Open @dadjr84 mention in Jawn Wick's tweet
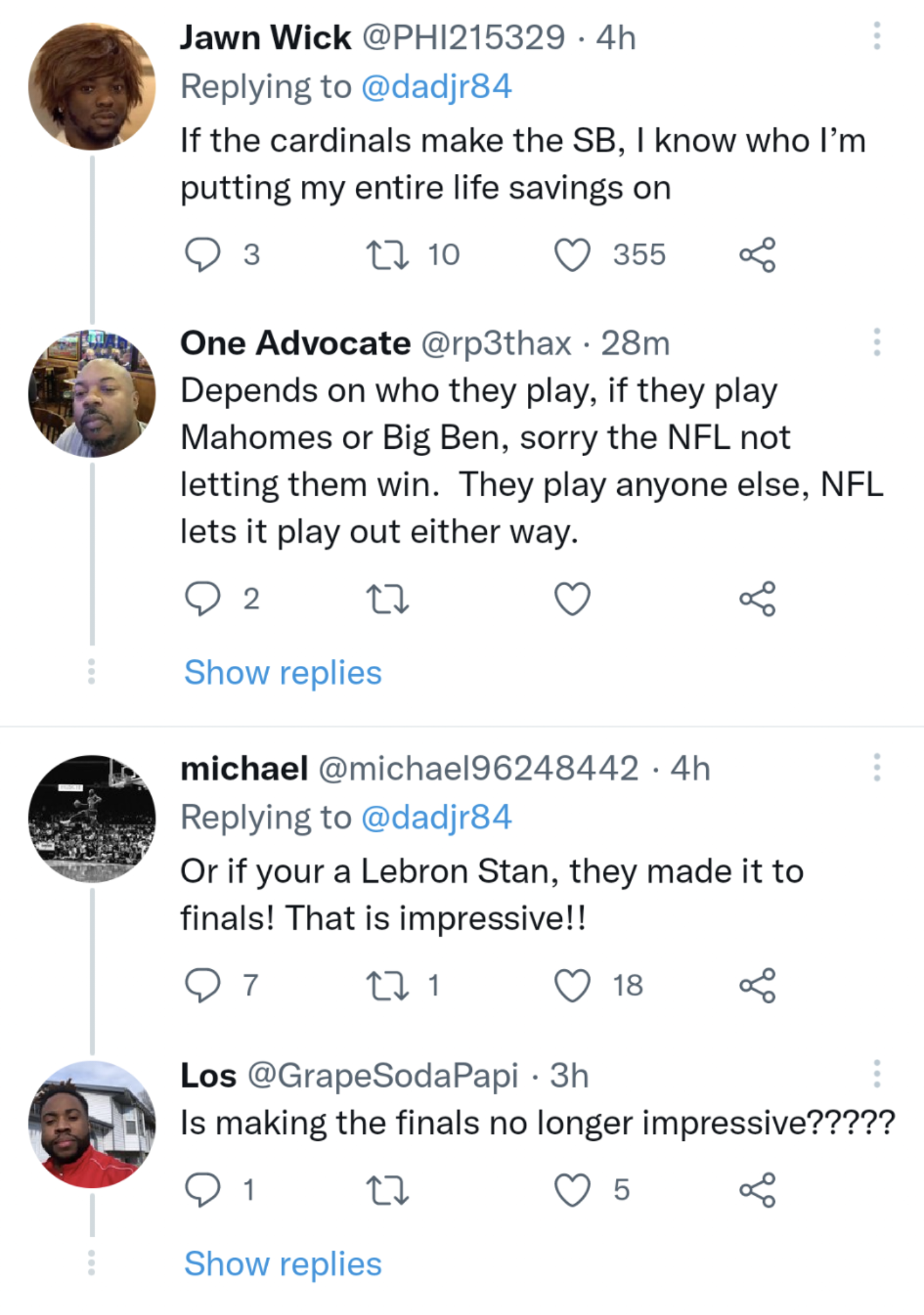This screenshot has height=1315, width=924. point(437,87)
